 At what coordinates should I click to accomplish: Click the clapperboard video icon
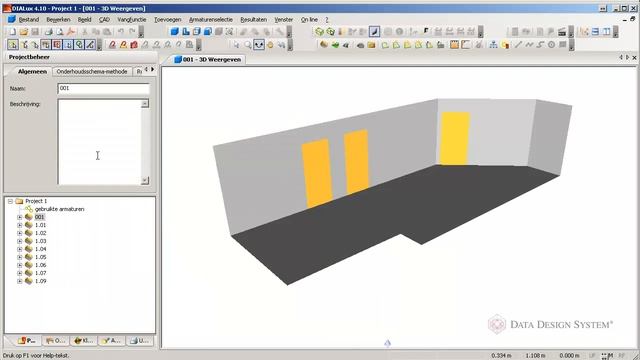click(562, 31)
